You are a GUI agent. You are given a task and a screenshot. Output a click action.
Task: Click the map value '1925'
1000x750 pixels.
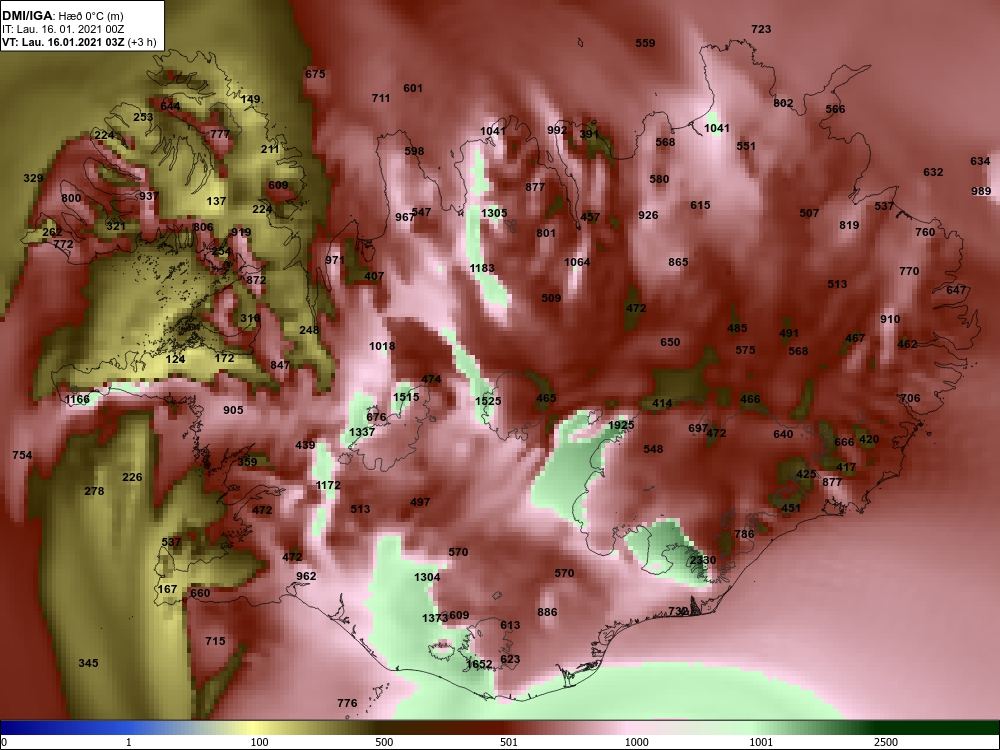(x=621, y=425)
